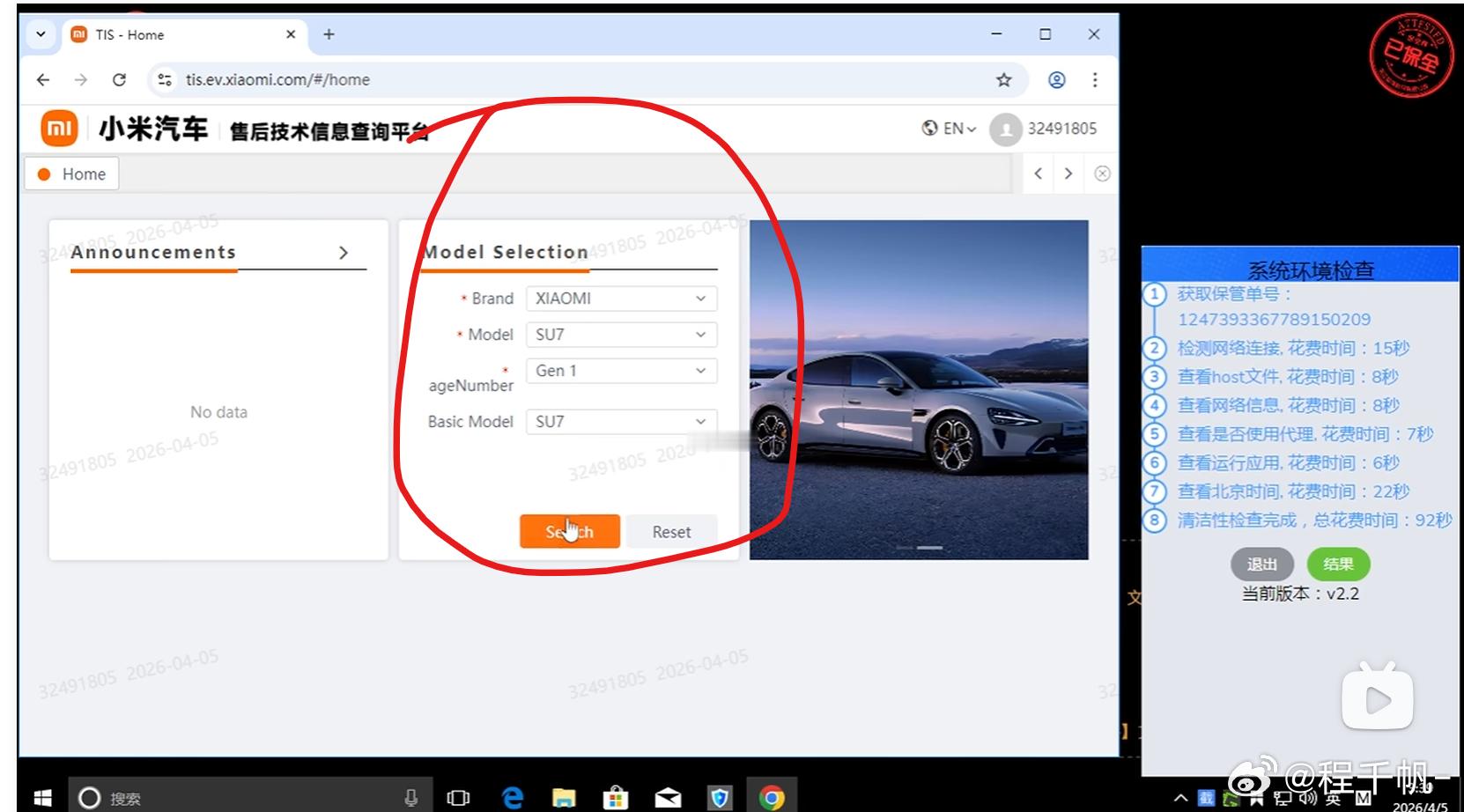Open Task View from the taskbar
Image resolution: width=1464 pixels, height=812 pixels.
pyautogui.click(x=458, y=798)
